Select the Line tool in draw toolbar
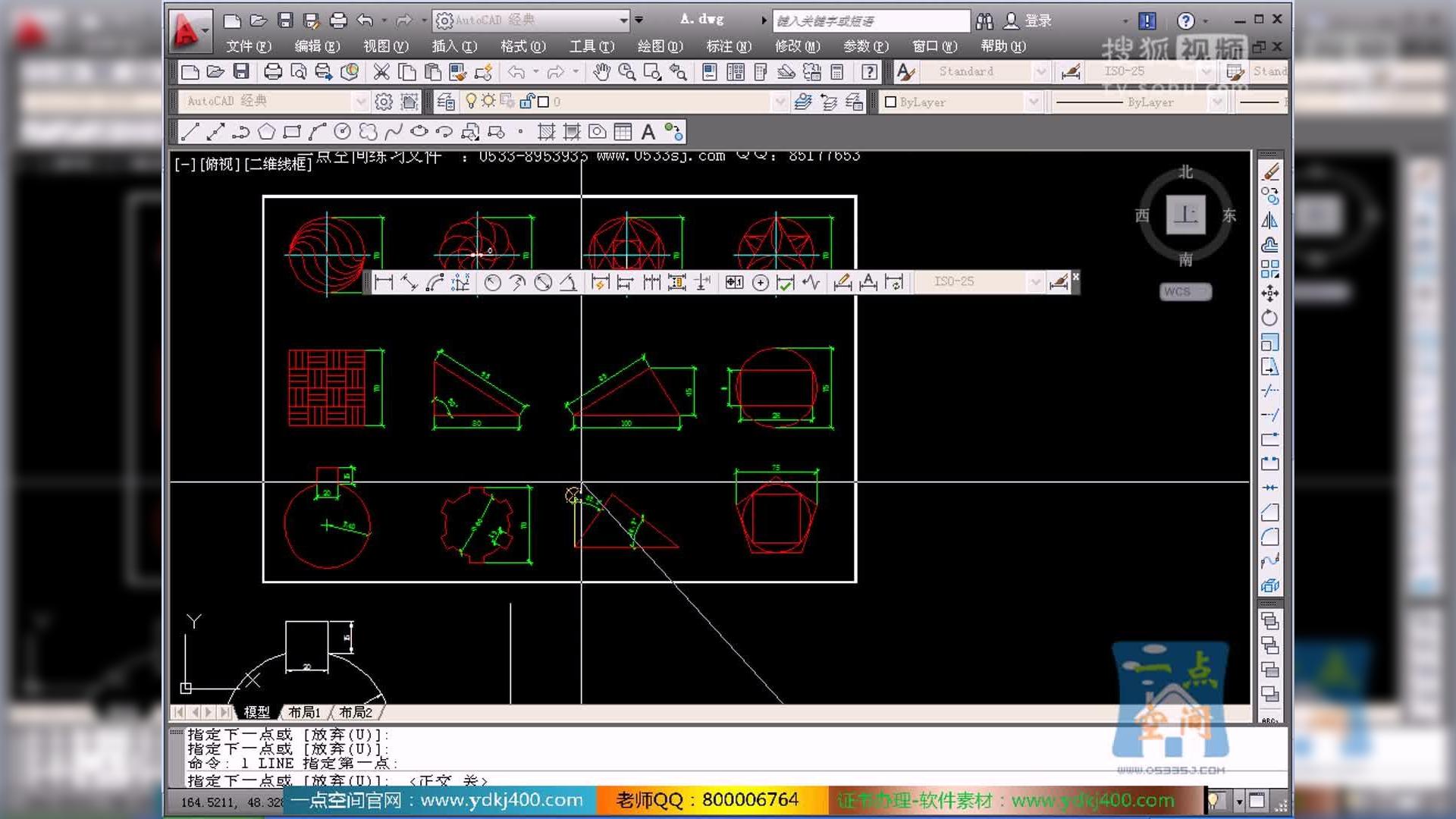The image size is (1456, 819). click(190, 133)
